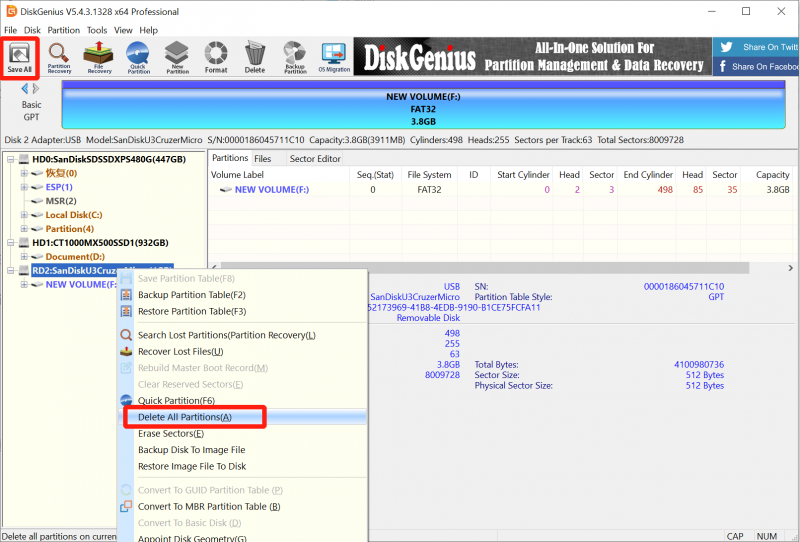Expand the Local Disk(C:) node
This screenshot has height=542, width=800.
(x=24, y=215)
